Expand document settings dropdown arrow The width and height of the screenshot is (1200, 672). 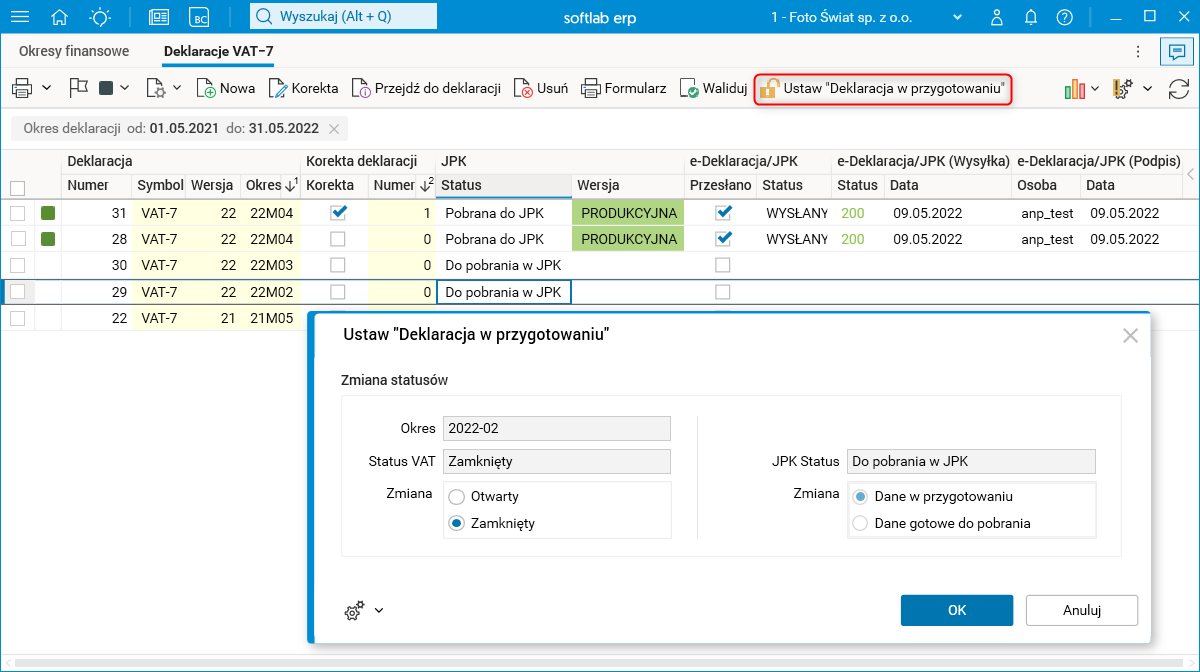(177, 88)
